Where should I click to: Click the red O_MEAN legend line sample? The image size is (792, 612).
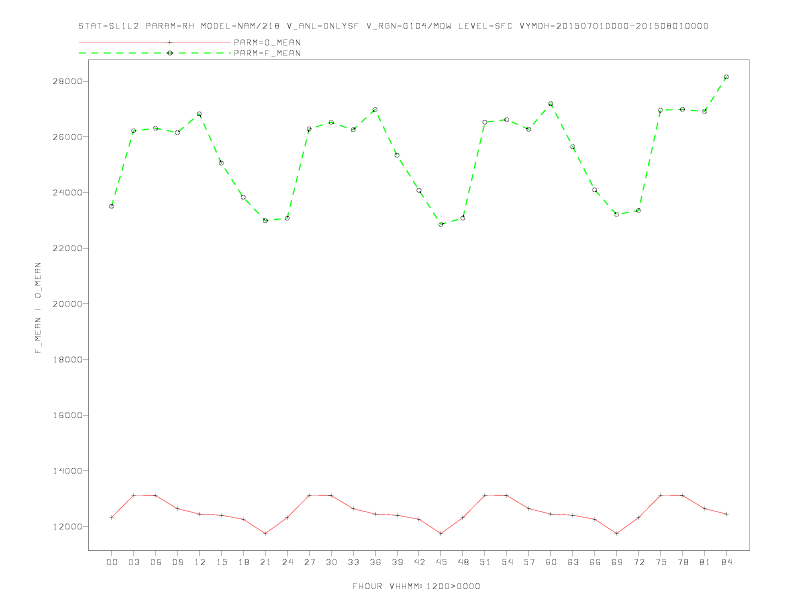155,42
